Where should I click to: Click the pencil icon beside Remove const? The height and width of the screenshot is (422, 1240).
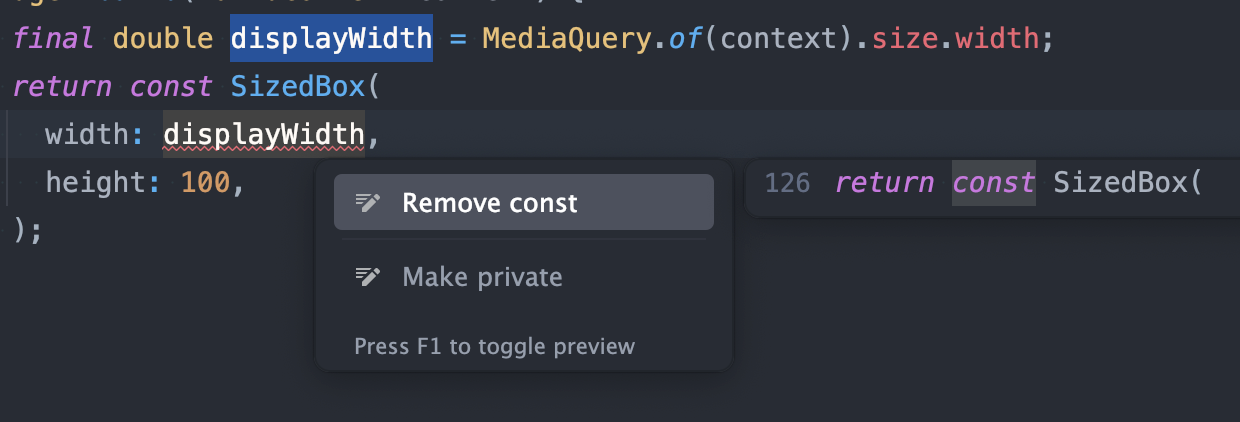pyautogui.click(x=368, y=203)
